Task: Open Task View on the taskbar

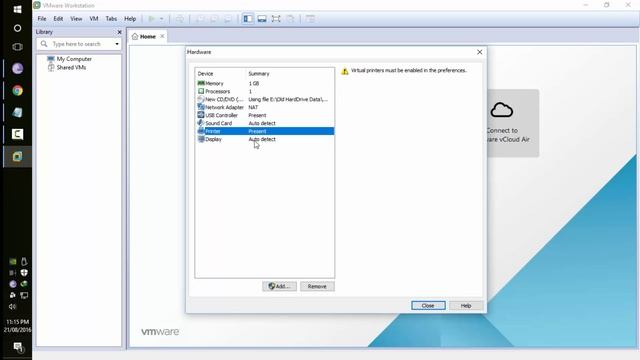Action: (x=17, y=47)
